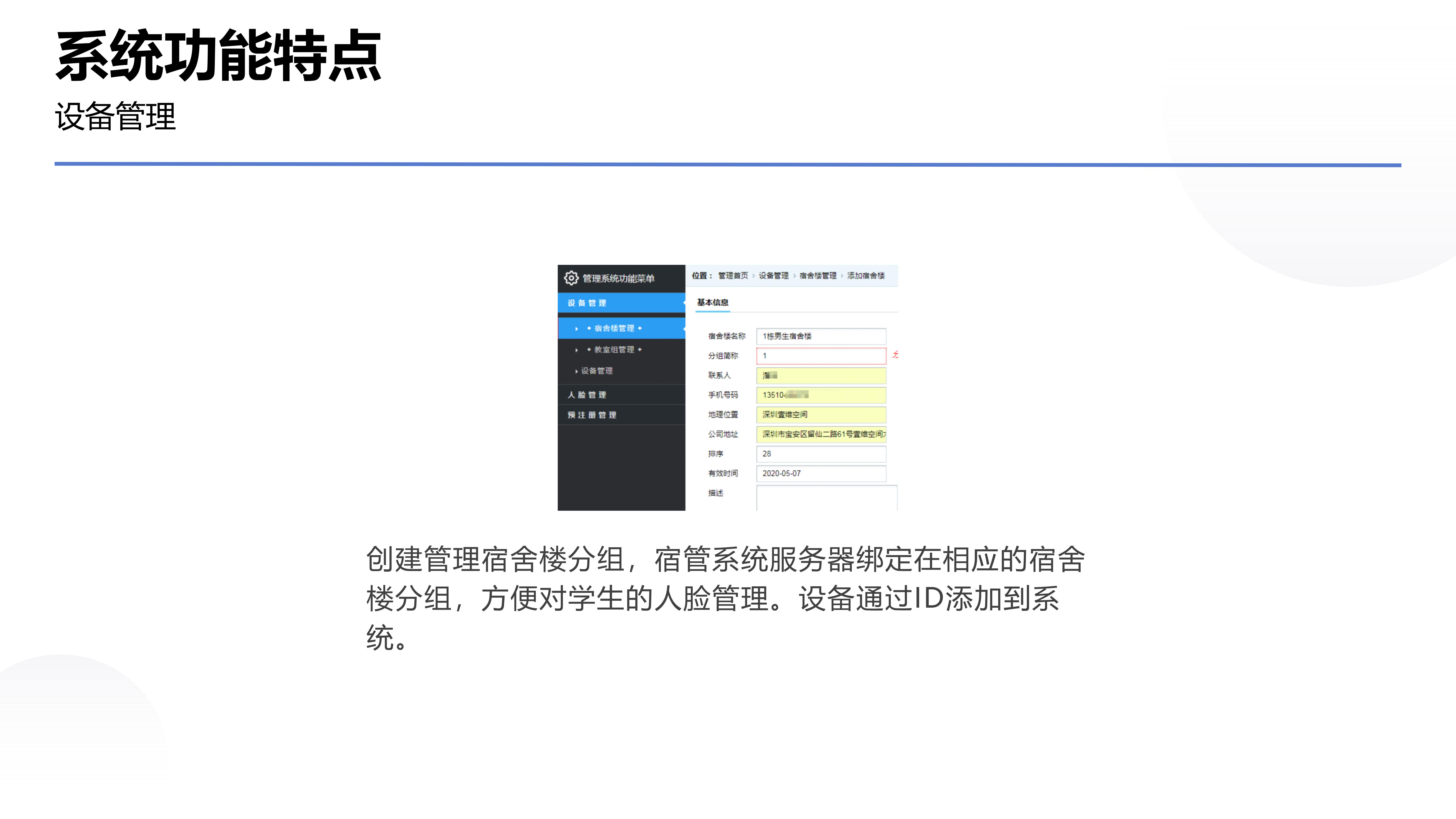Click the slide subtitle 设备管理
The image size is (1456, 819).
[x=115, y=116]
